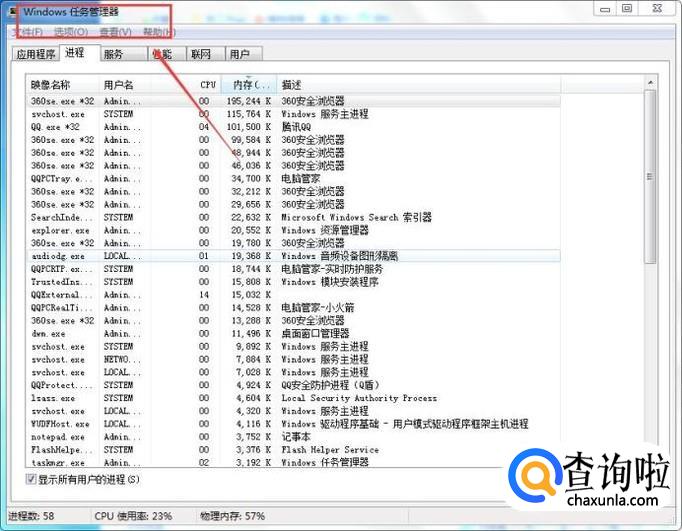Image resolution: width=682 pixels, height=531 pixels.
Task: Toggle 显示所有用户的进程 checkbox
Action: pyautogui.click(x=31, y=479)
